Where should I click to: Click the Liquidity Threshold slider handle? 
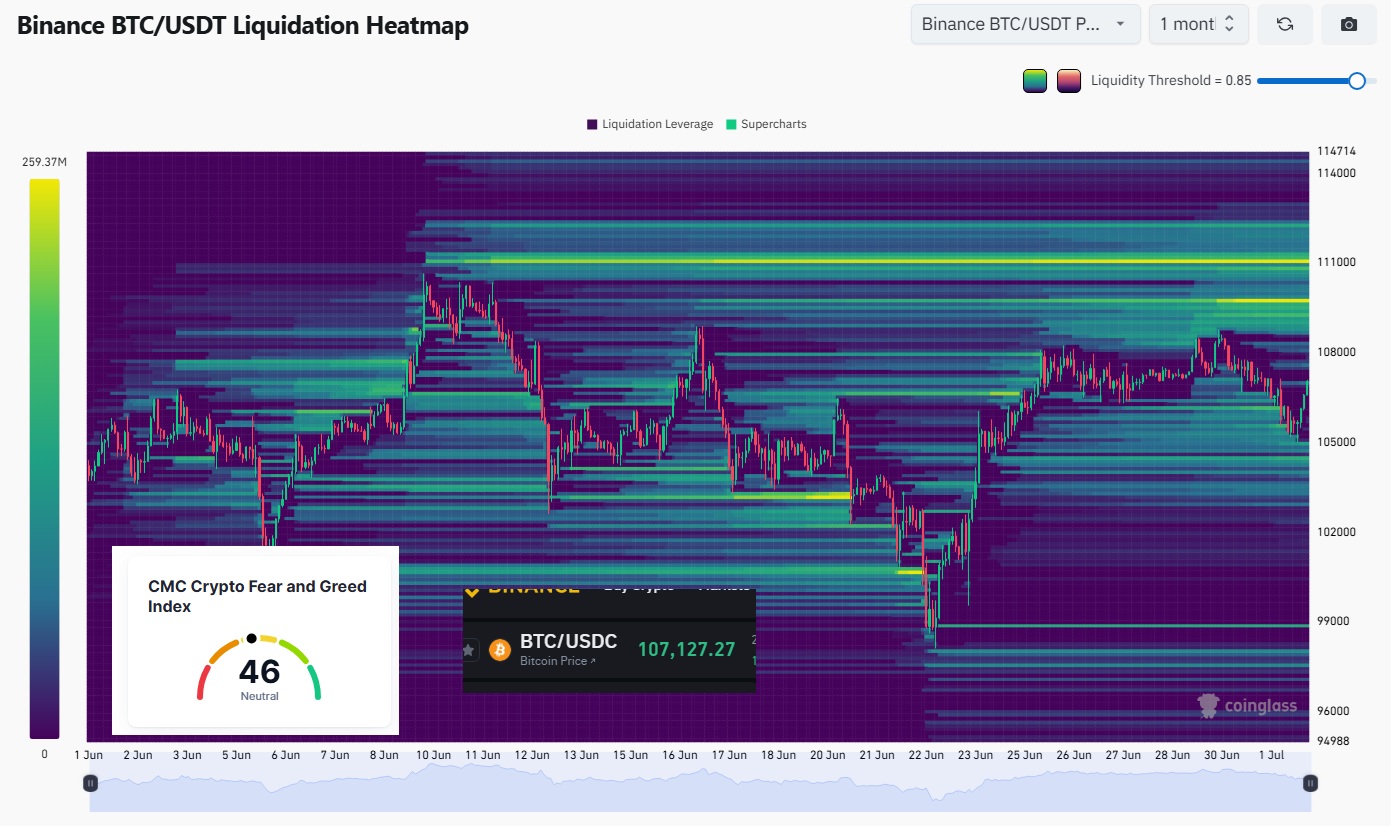pyautogui.click(x=1357, y=81)
